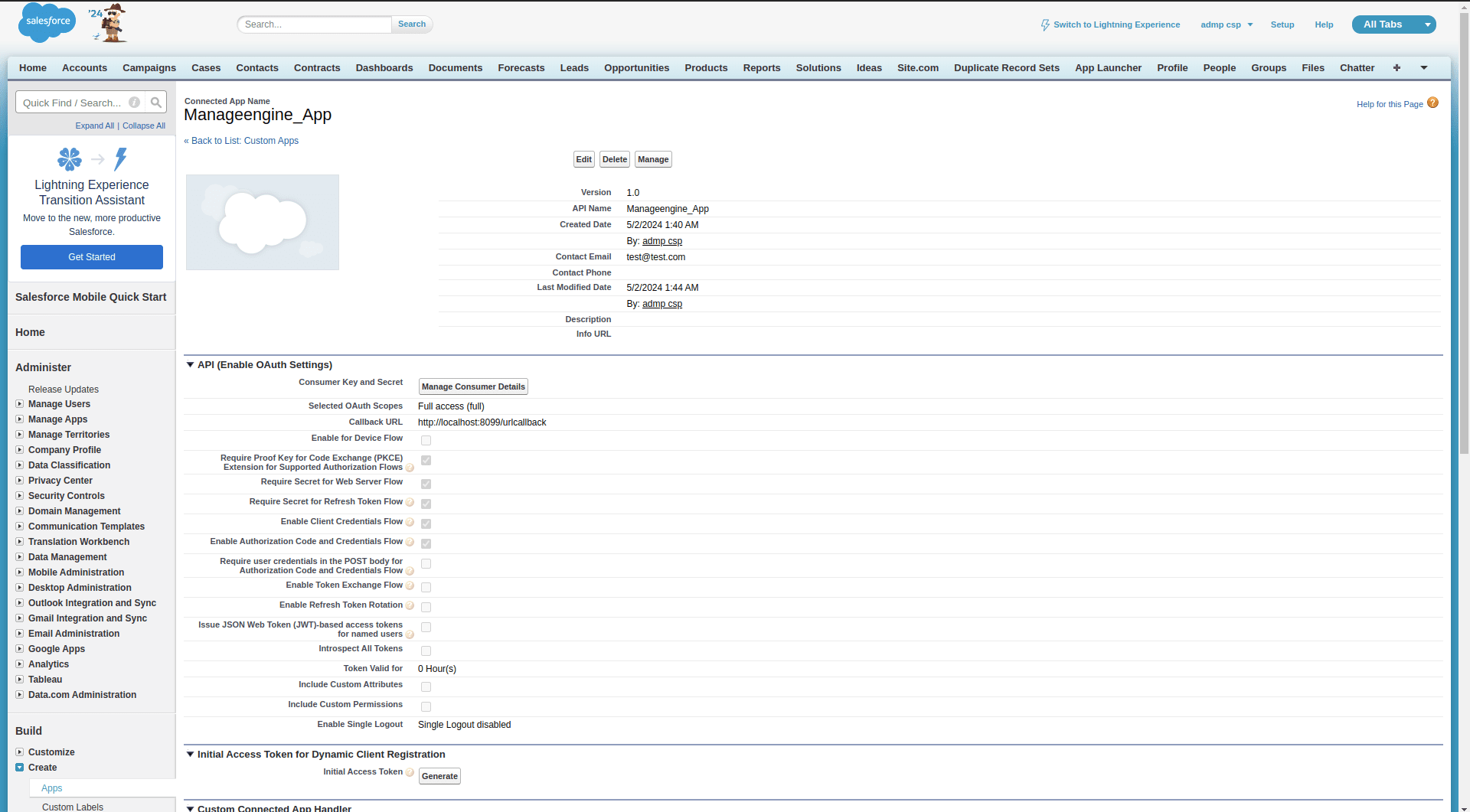Click the magnifier icon in Quick Find sidebar

coord(155,102)
